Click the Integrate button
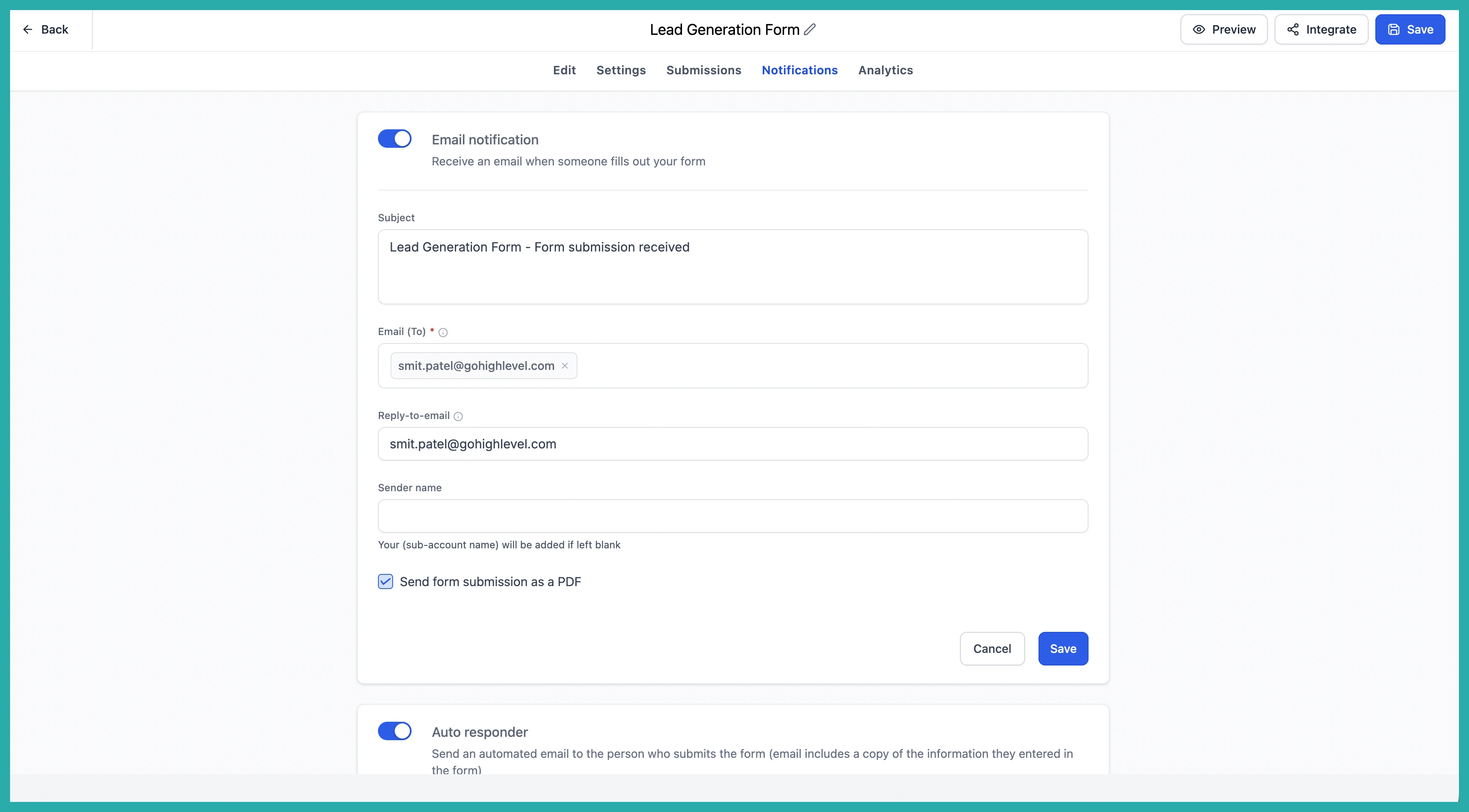This screenshot has width=1469, height=812. click(1321, 30)
